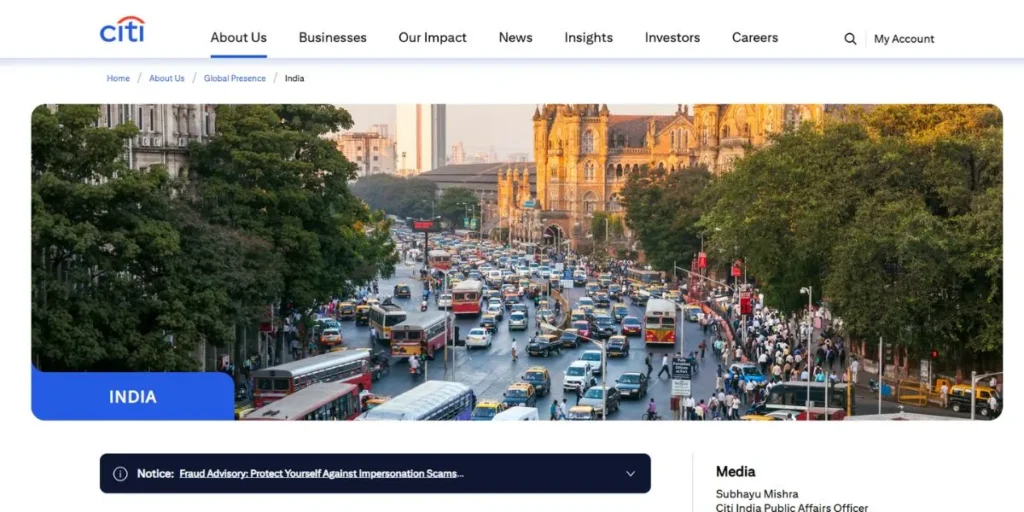Viewport: 1024px width, 512px height.
Task: Expand the Fraud Advisory notice chevron
Action: pyautogui.click(x=630, y=474)
